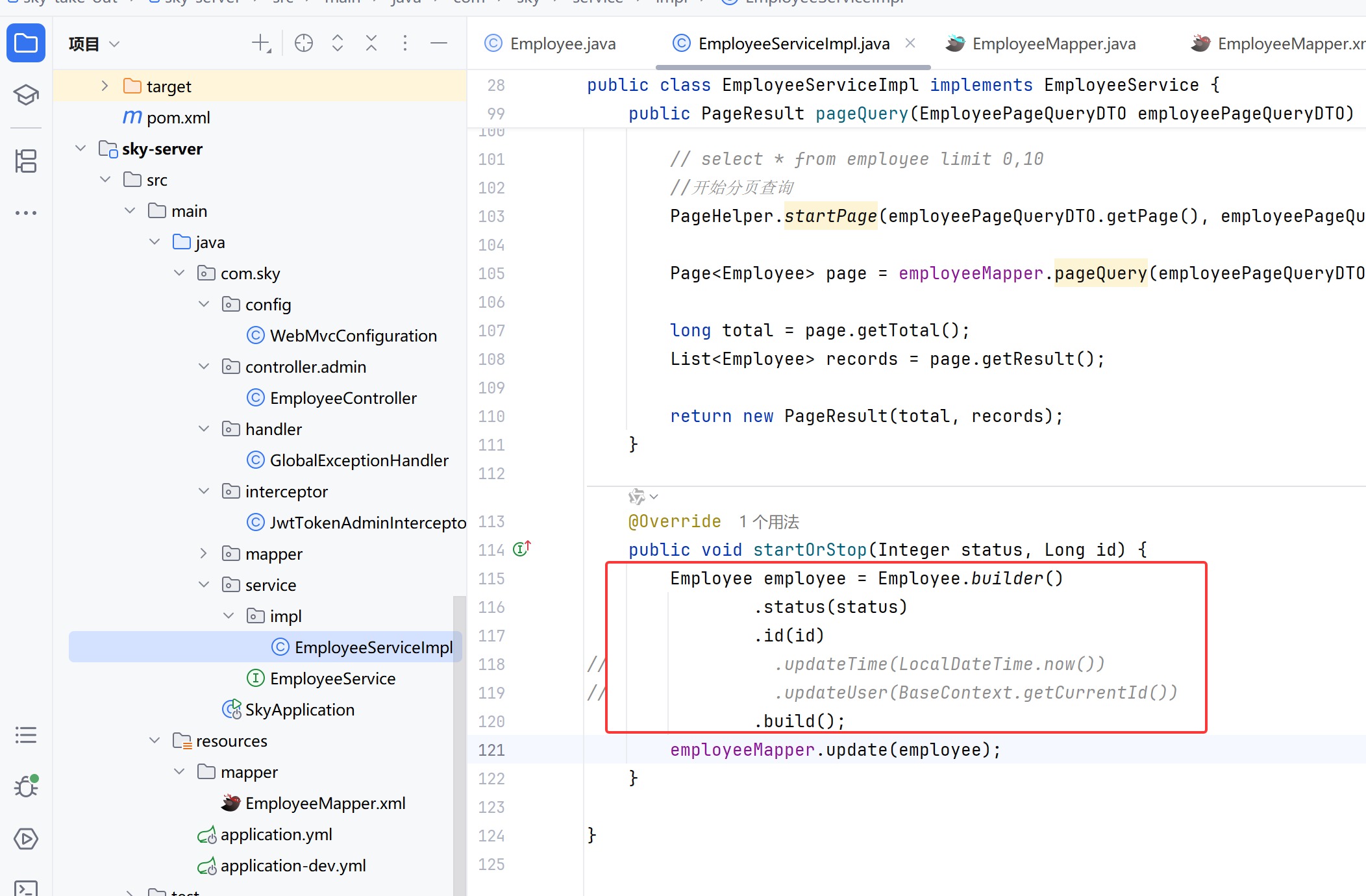
Task: Click the implements gutter icon on line 114
Action: tap(522, 549)
